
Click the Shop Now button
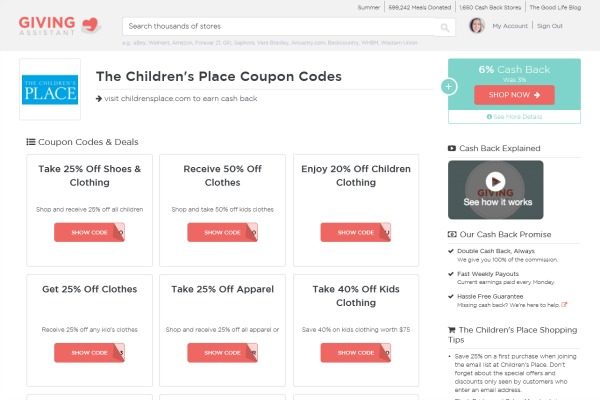click(x=514, y=95)
